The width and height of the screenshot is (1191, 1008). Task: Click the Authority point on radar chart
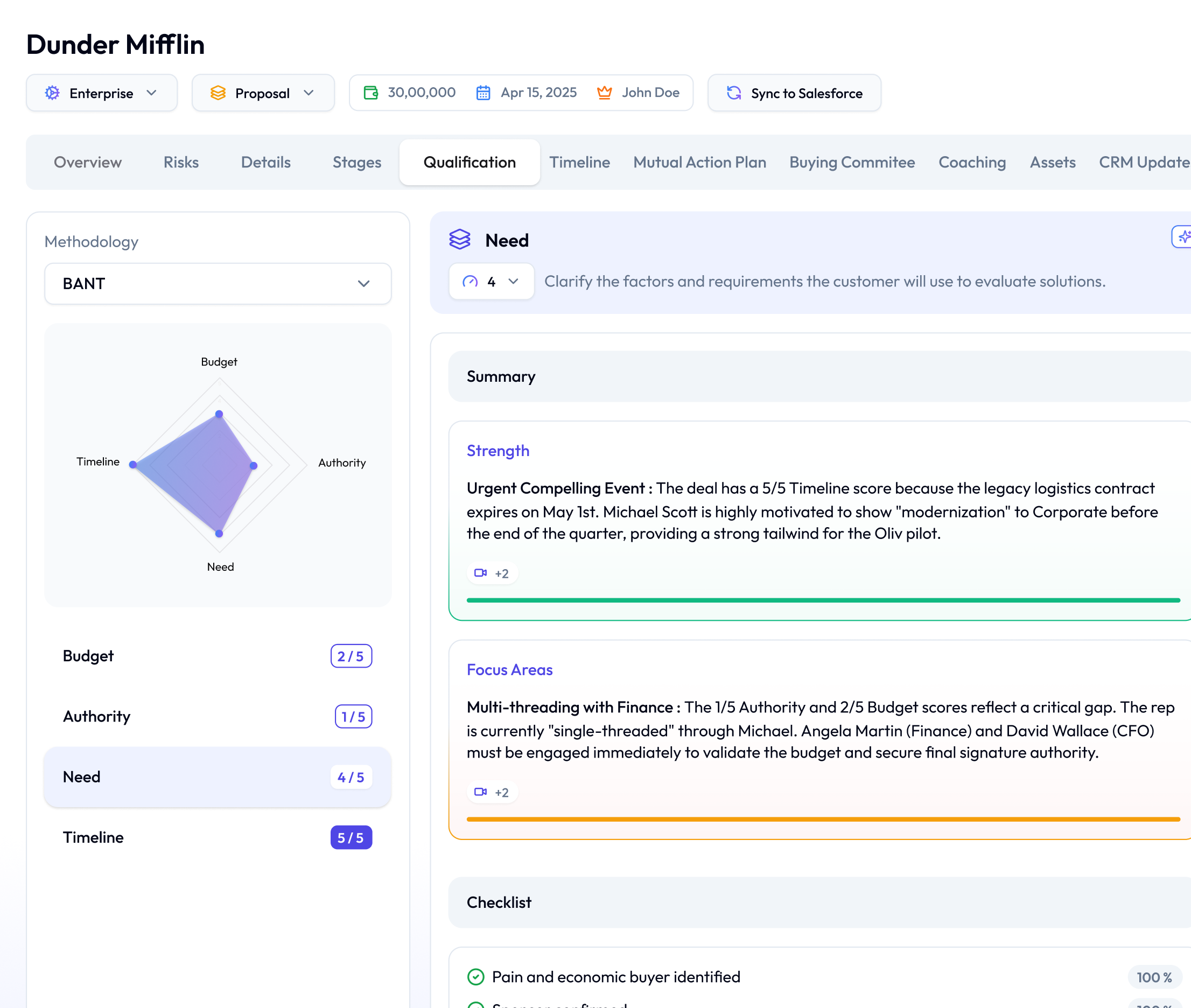click(x=254, y=466)
